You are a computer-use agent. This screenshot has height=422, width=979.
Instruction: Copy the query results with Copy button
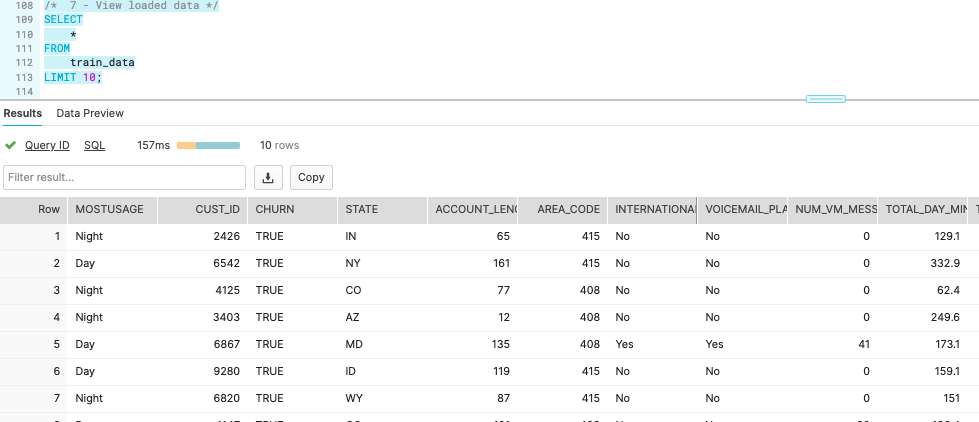coord(311,178)
